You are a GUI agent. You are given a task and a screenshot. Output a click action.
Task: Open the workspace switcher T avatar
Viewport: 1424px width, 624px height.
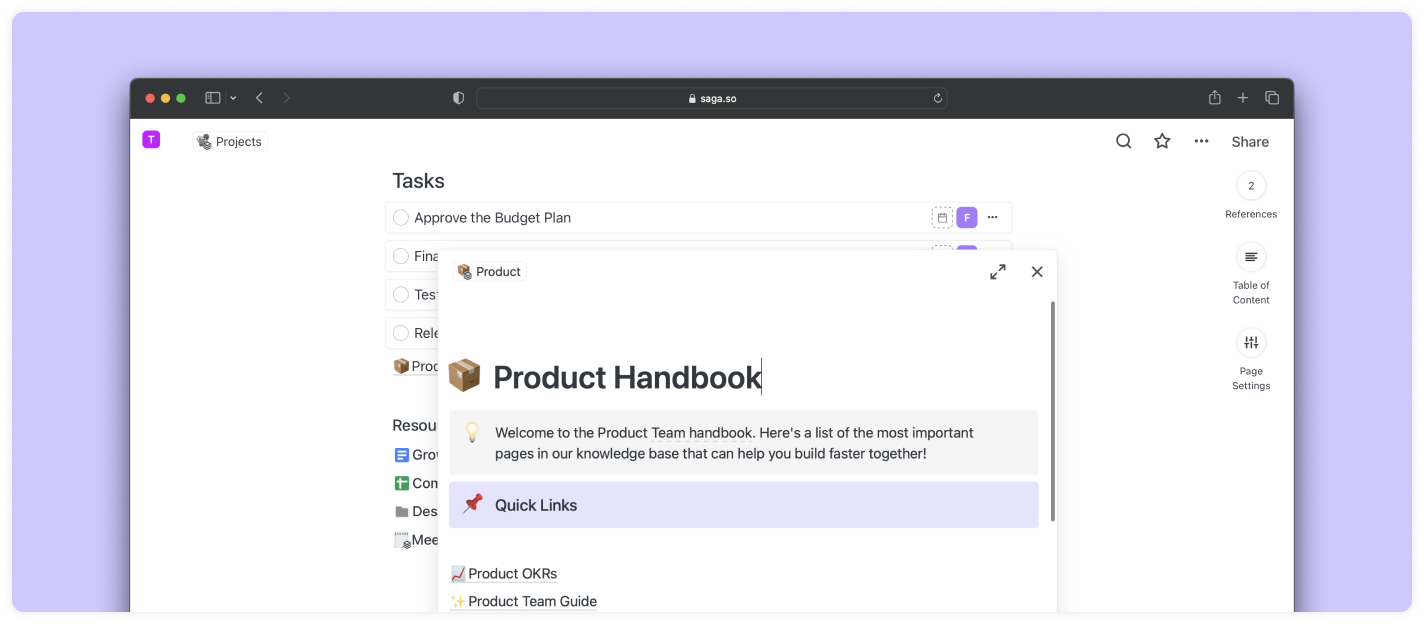[151, 140]
